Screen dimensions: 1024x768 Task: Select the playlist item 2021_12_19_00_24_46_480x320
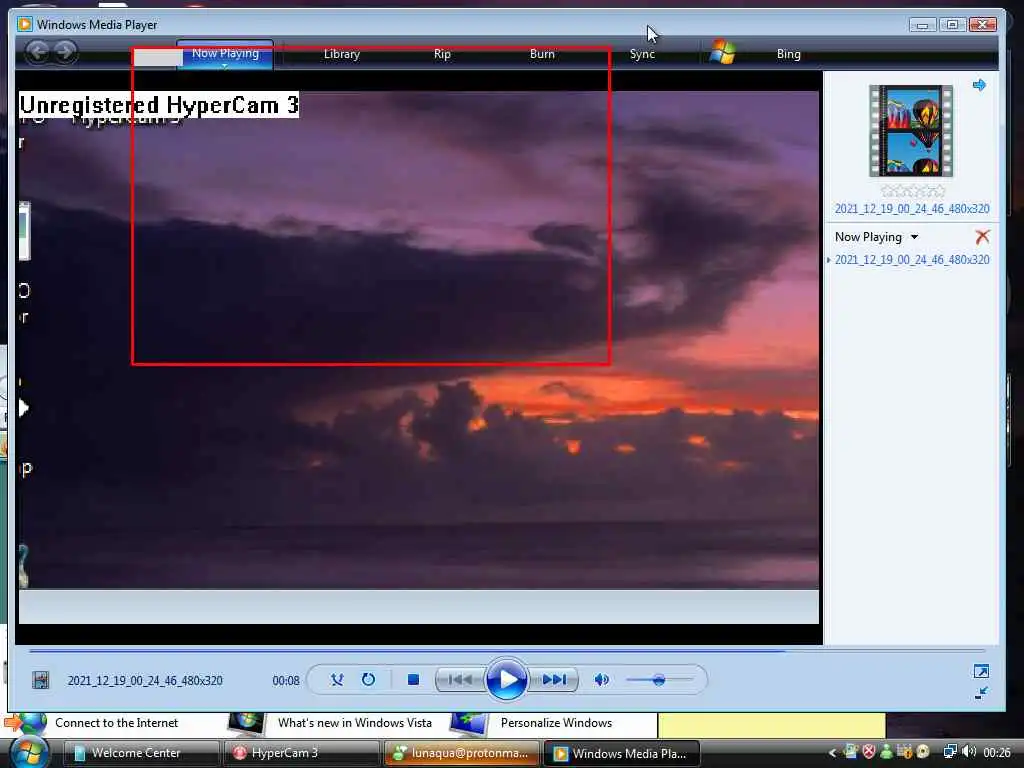click(912, 260)
